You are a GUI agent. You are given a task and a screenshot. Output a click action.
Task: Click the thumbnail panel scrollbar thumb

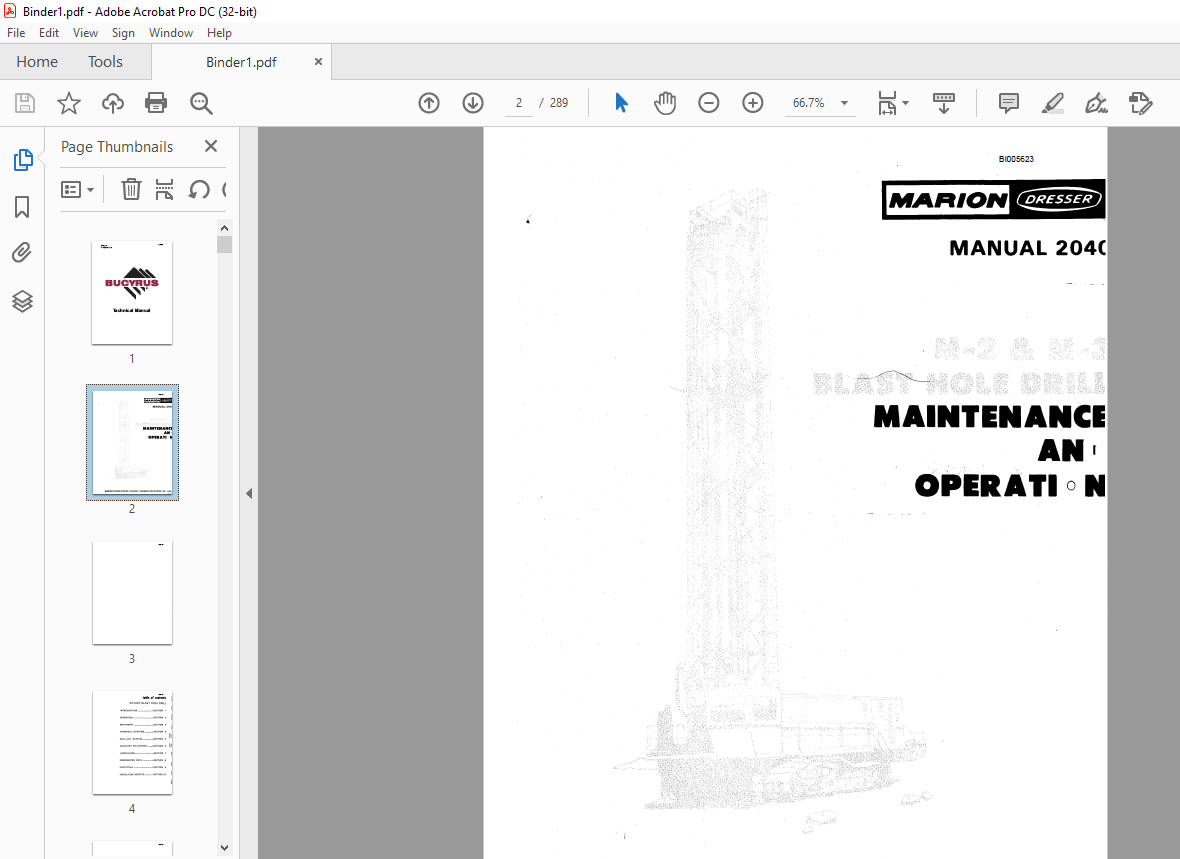click(224, 245)
